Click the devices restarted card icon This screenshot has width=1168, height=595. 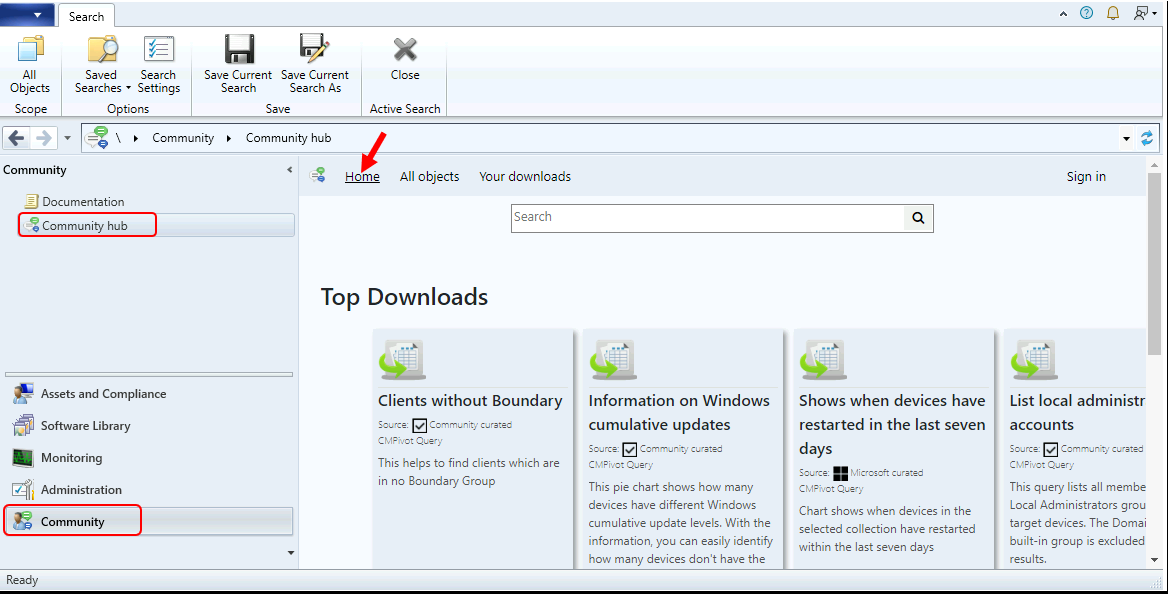pos(823,360)
